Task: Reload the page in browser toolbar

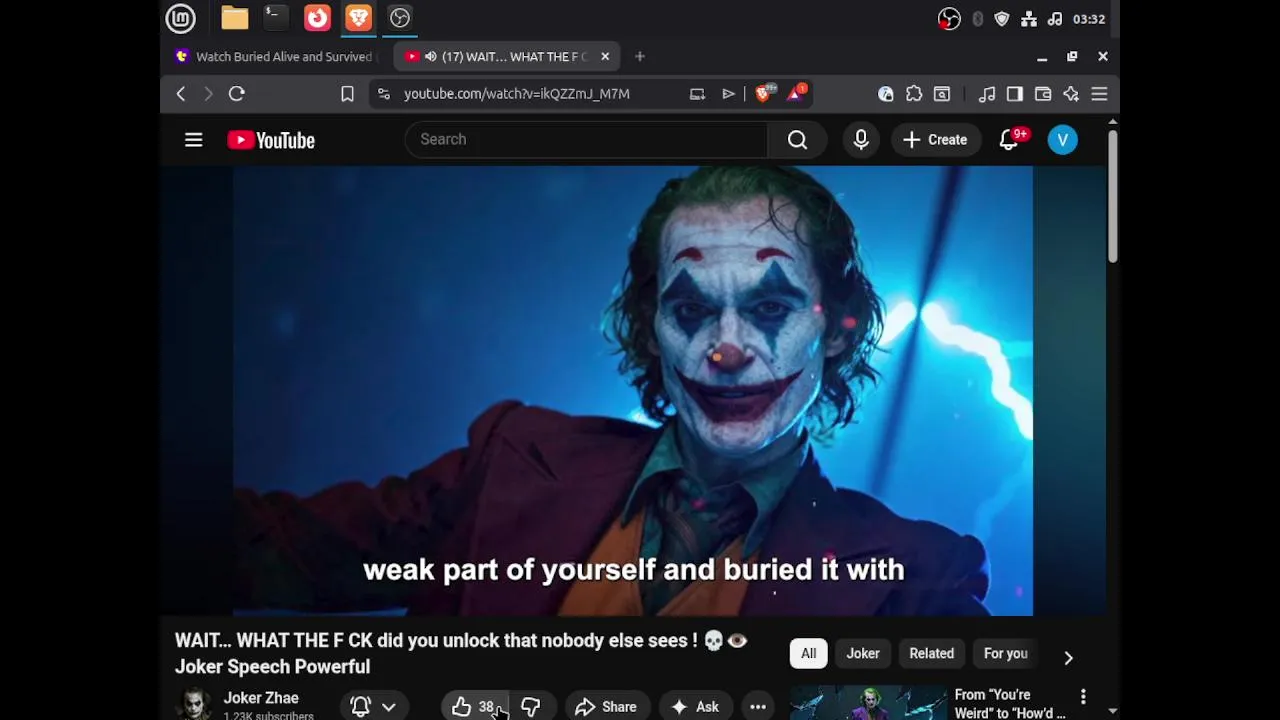Action: tap(237, 93)
